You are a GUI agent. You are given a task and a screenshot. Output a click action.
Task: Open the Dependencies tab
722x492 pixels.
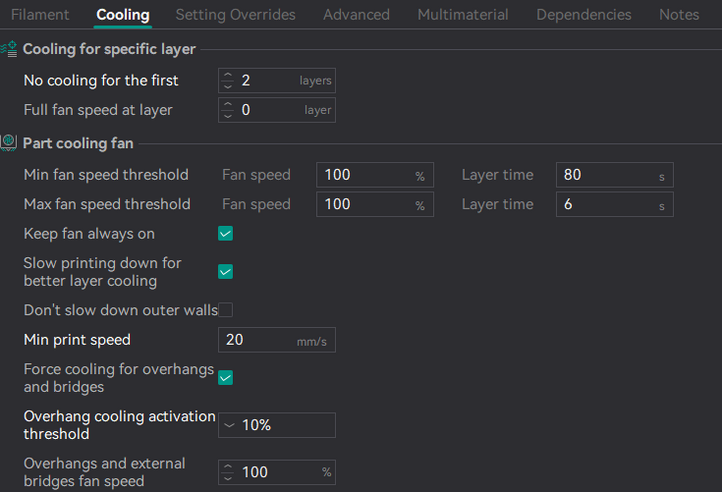[x=583, y=15]
